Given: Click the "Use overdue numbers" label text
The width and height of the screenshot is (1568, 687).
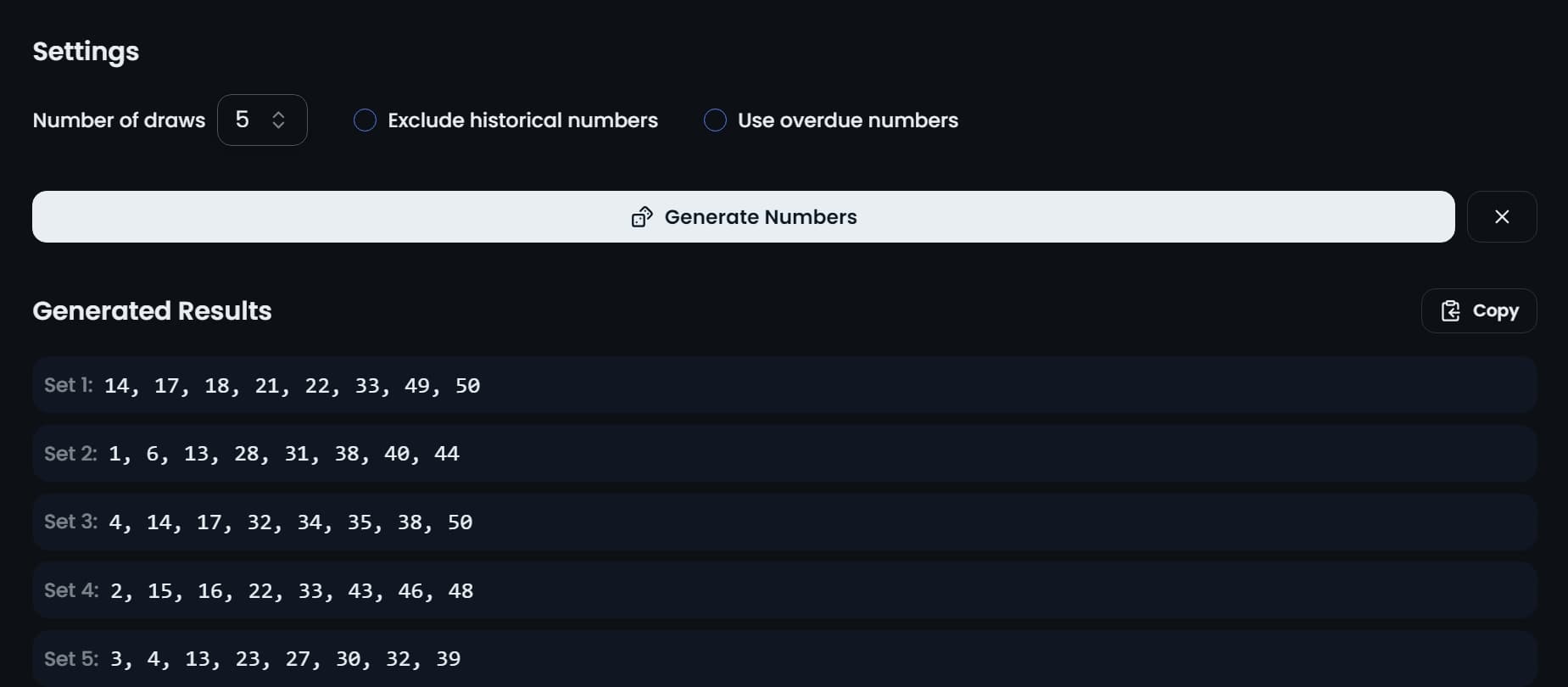Looking at the screenshot, I should [x=847, y=120].
